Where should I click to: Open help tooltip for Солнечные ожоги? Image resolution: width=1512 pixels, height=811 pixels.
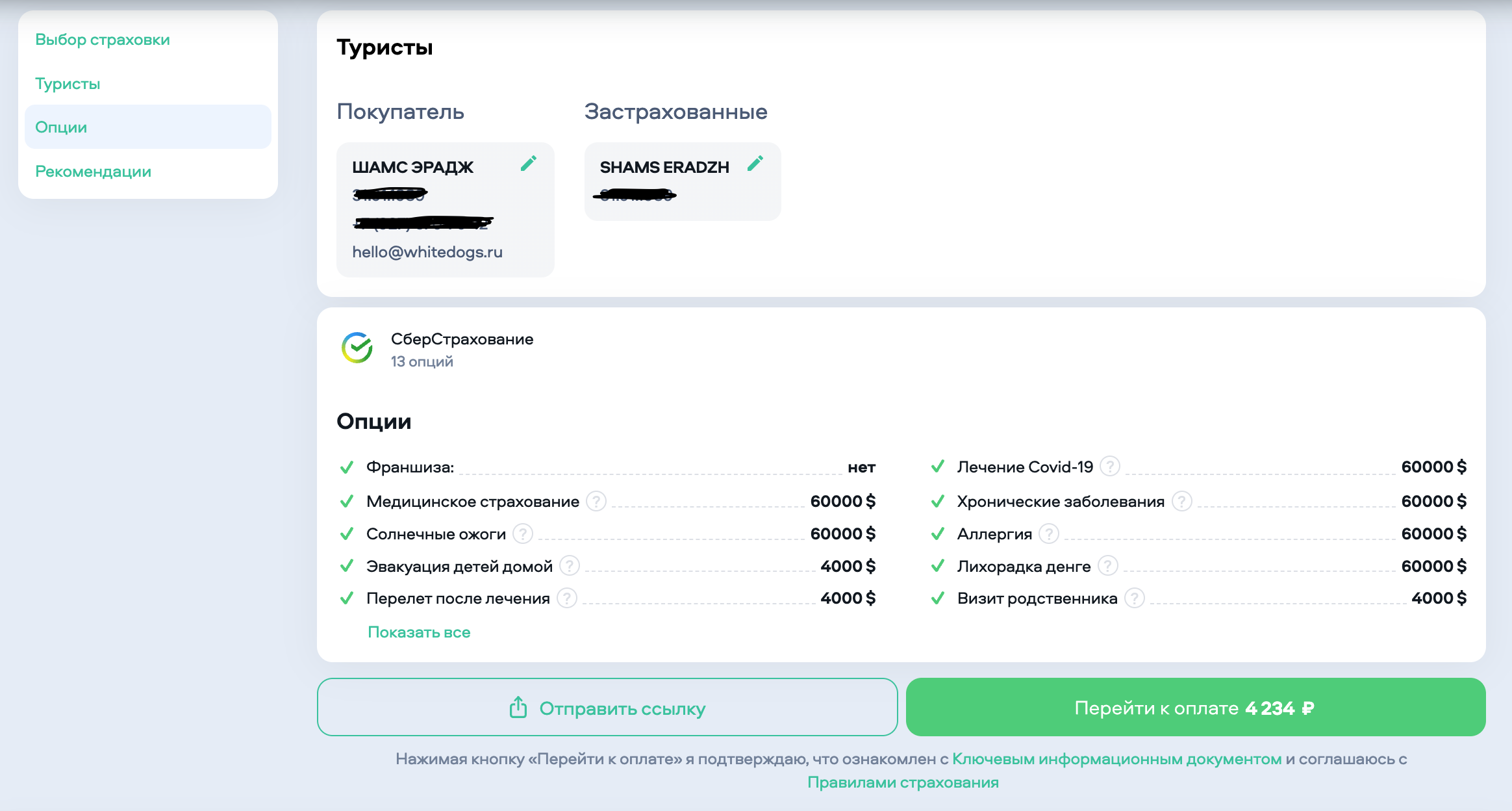522,534
